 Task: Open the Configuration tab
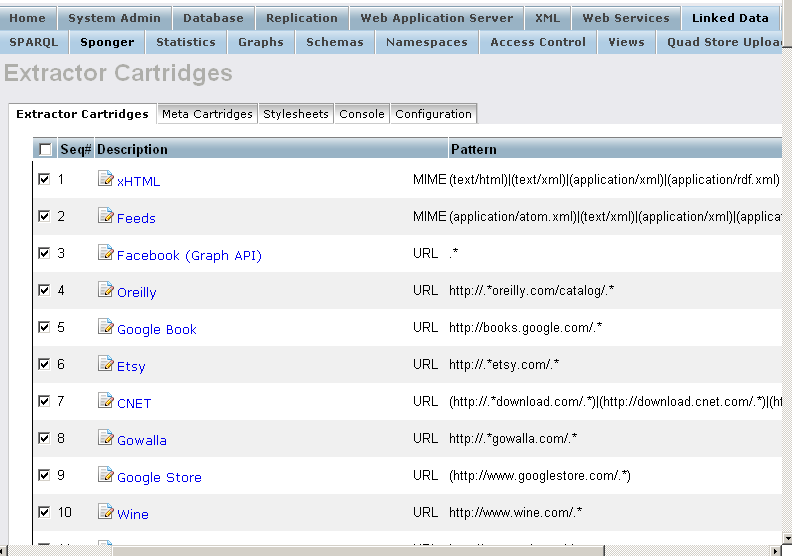click(433, 114)
